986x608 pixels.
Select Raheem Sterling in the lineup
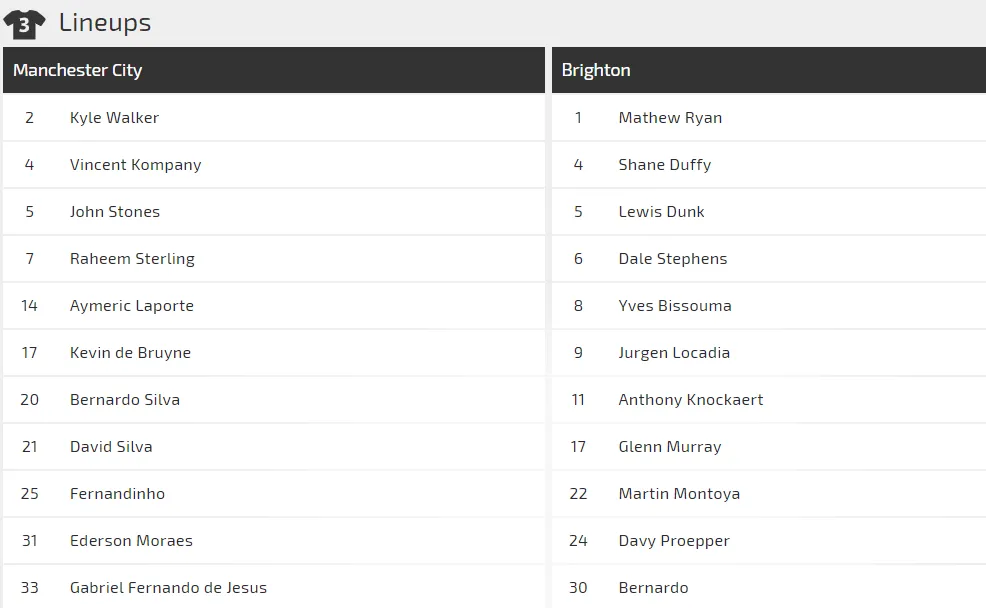(x=132, y=259)
